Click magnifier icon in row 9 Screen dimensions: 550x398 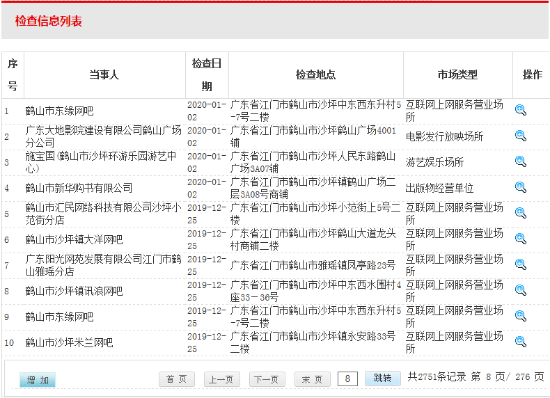pos(521,316)
